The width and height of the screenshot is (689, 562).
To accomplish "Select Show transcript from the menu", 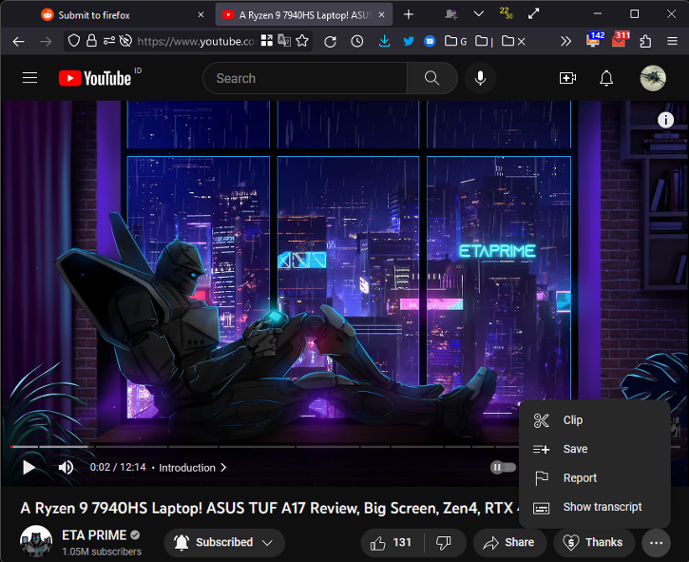I will tap(595, 507).
